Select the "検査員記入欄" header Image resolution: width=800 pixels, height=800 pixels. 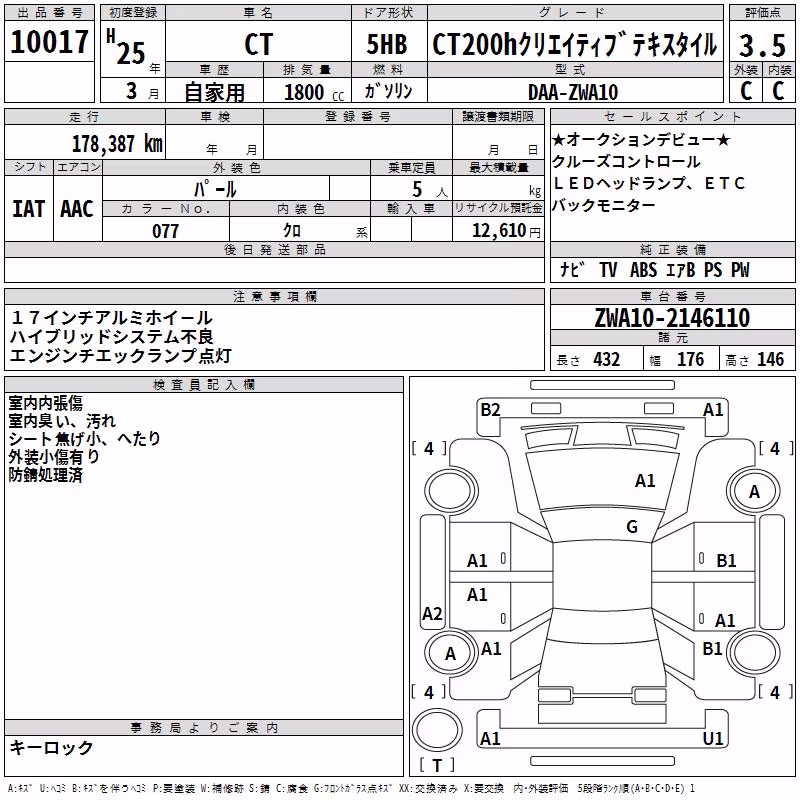coord(204,385)
